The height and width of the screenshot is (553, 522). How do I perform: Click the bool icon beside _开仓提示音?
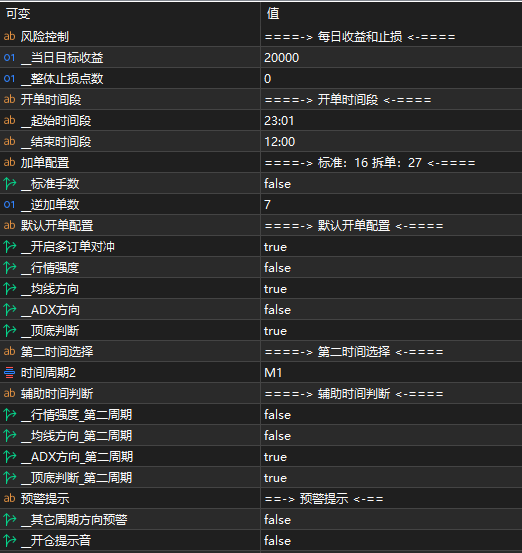(10, 541)
